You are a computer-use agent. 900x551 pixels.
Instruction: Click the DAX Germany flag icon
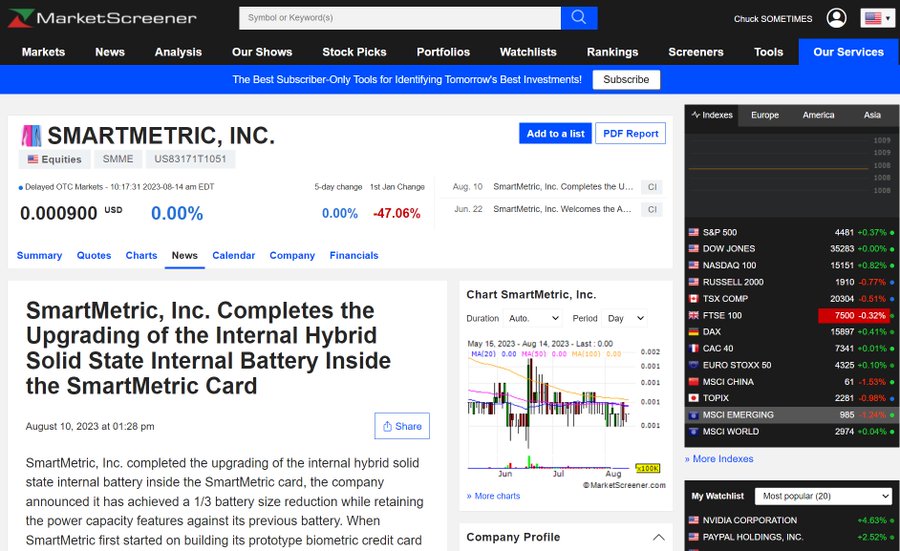coord(693,332)
